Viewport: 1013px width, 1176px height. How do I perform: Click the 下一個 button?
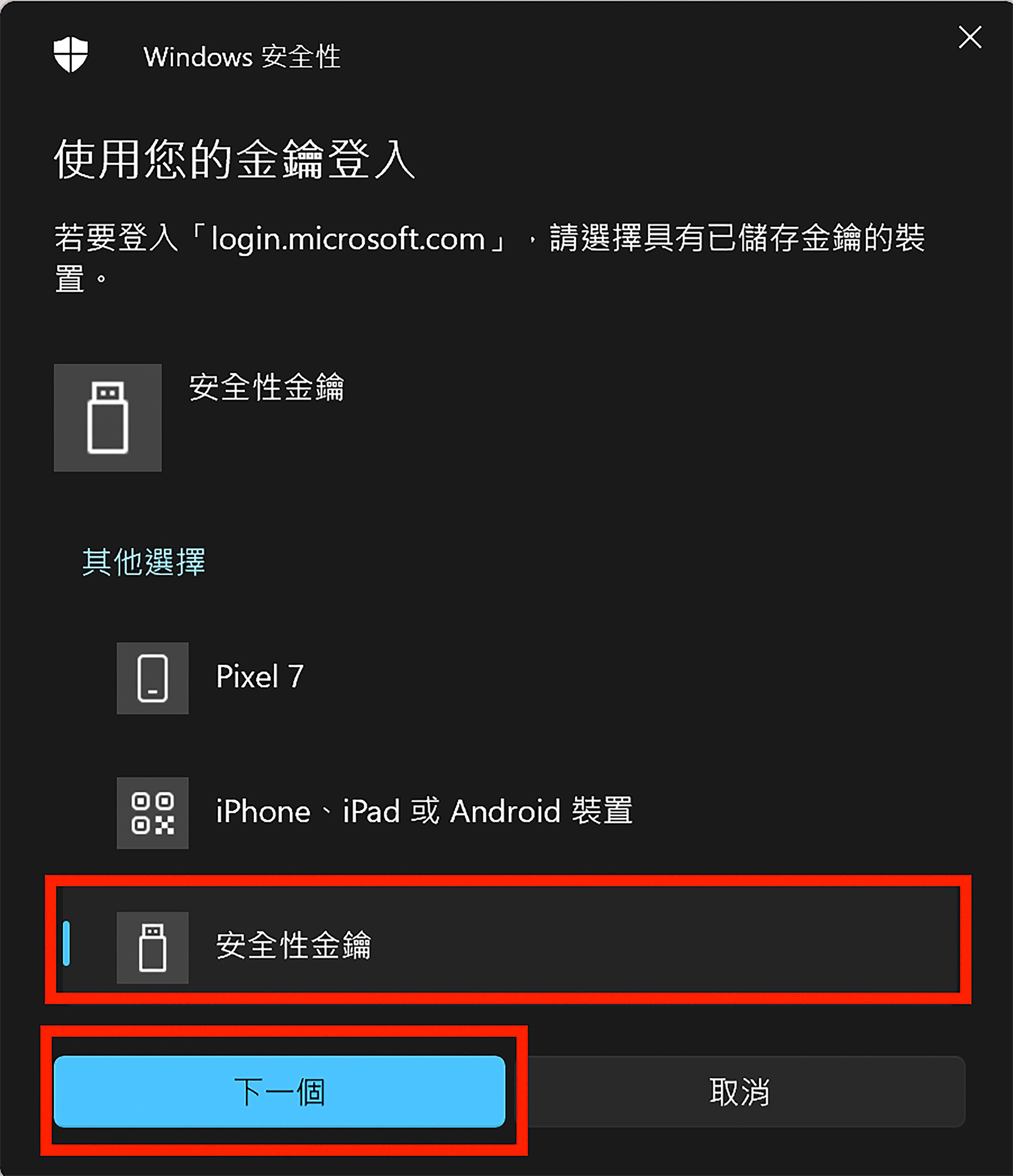tap(279, 1091)
